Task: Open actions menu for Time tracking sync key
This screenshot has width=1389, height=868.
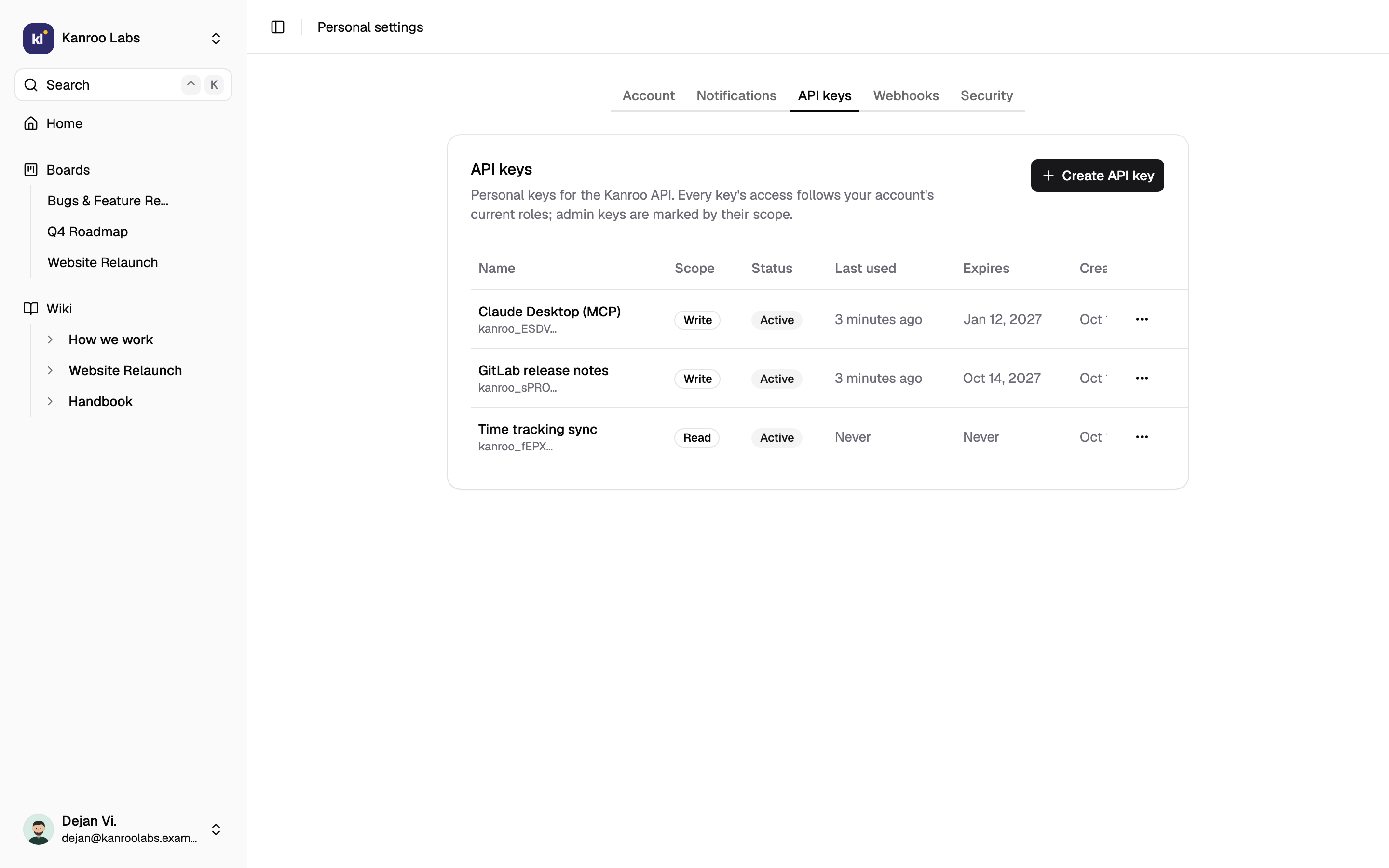Action: [1142, 437]
